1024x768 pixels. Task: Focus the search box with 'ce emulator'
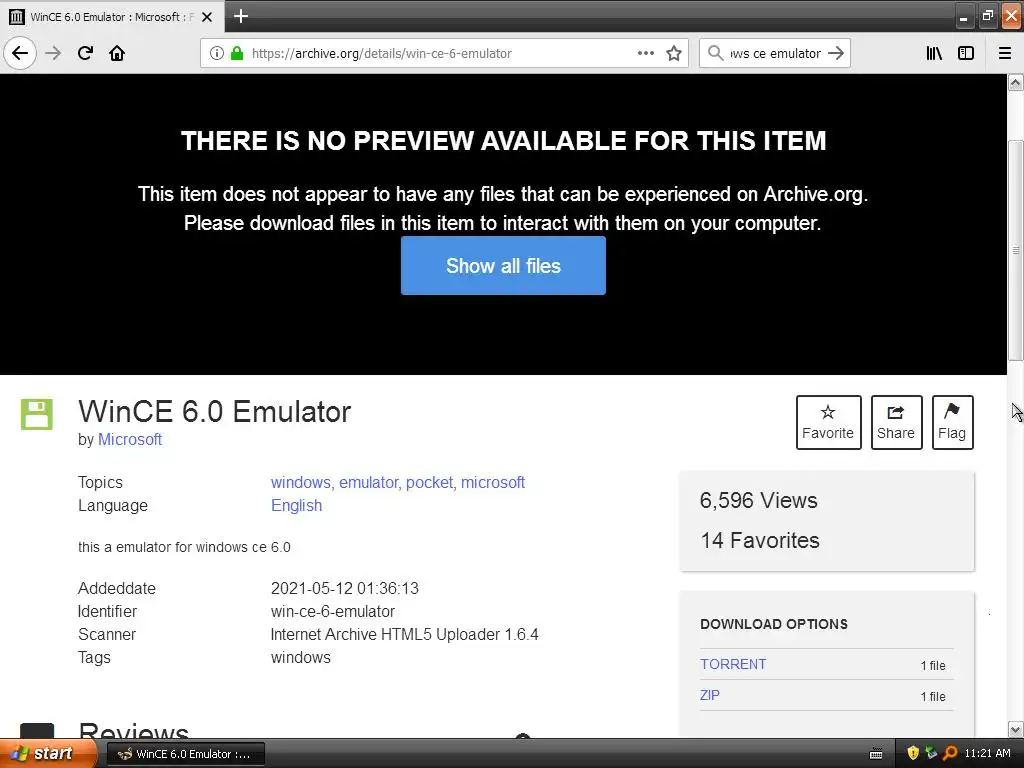pos(775,54)
